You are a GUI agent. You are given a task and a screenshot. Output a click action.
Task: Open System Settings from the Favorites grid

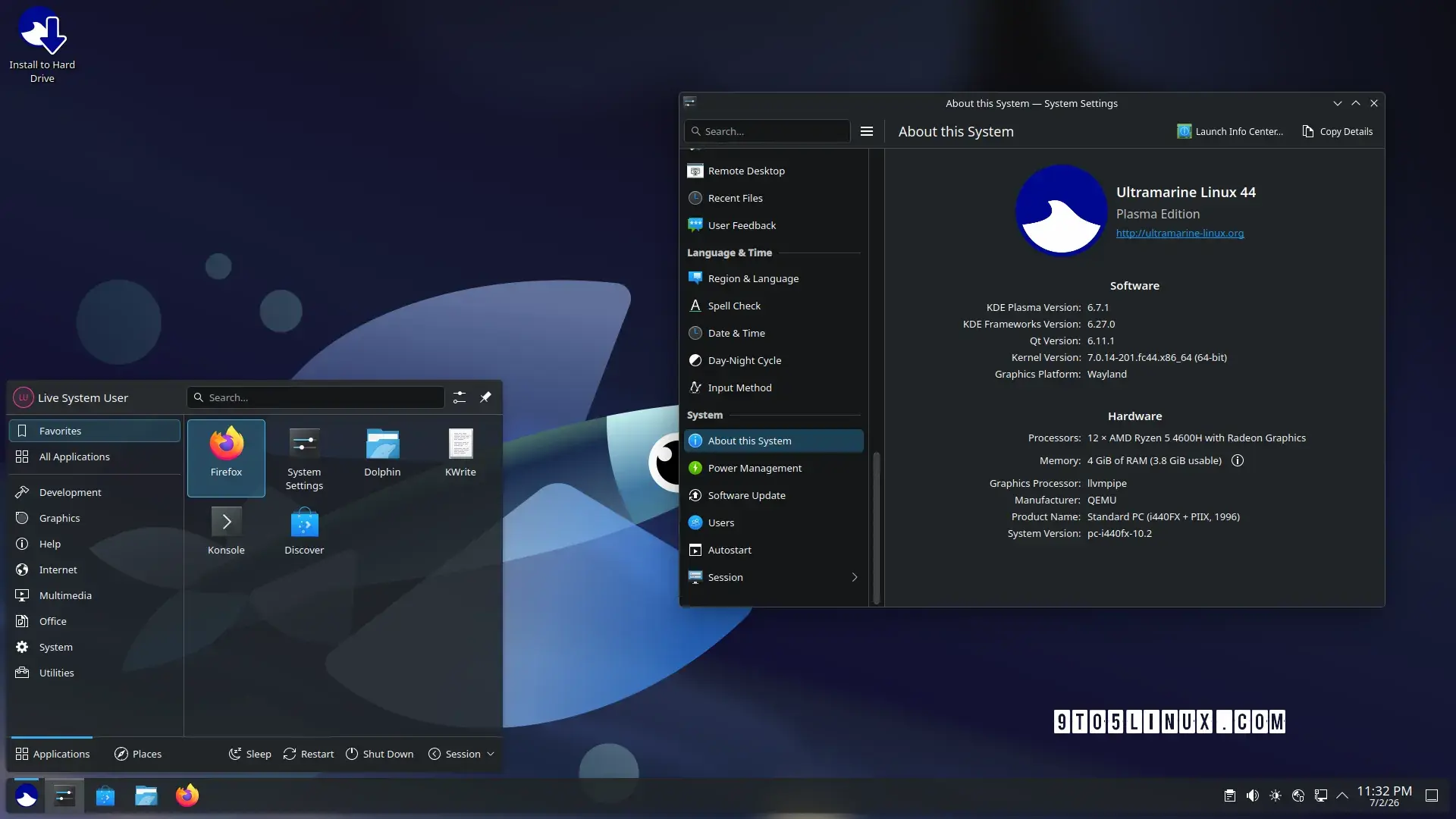coord(304,458)
